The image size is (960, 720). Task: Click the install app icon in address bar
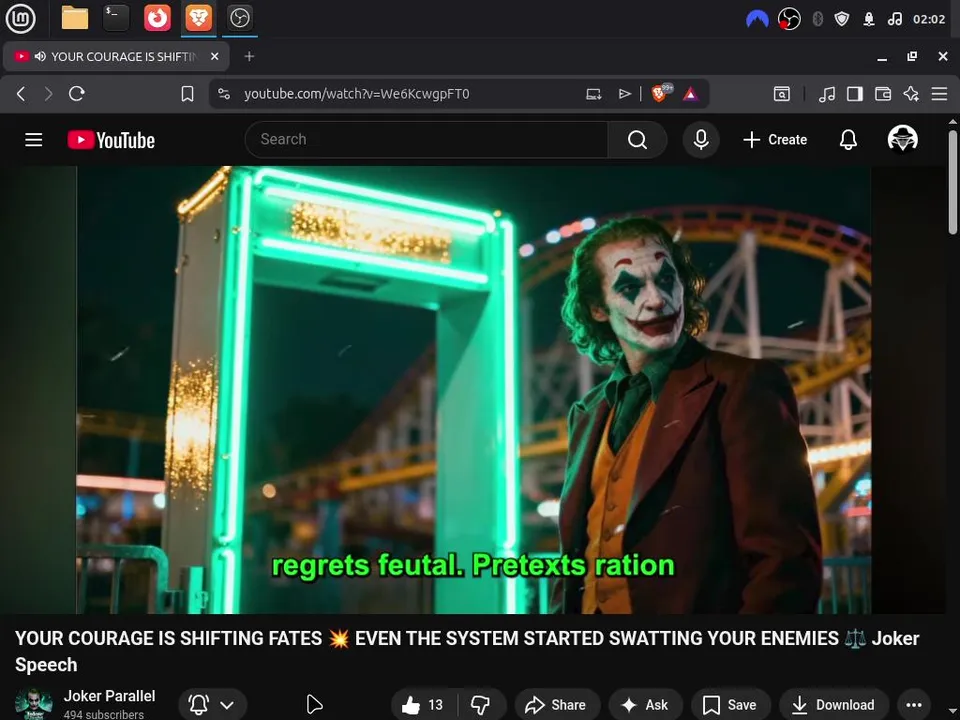click(x=593, y=94)
